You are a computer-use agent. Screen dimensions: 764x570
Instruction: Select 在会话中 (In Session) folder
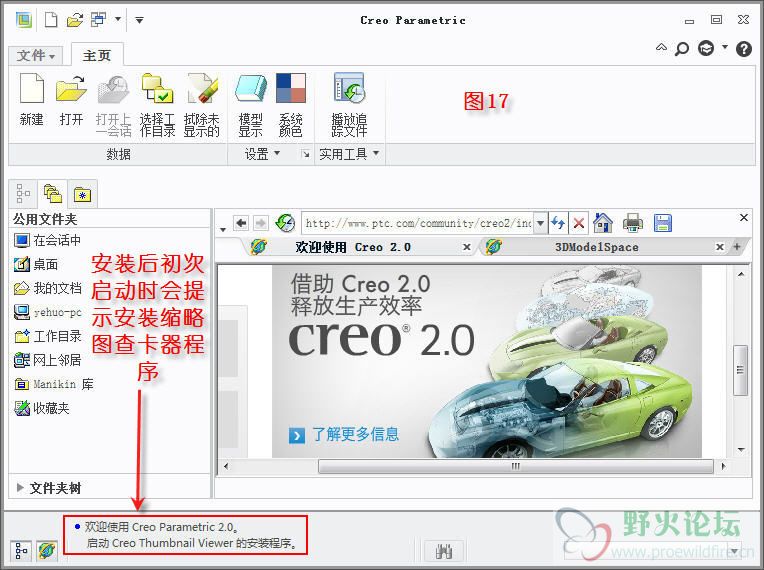click(x=47, y=240)
